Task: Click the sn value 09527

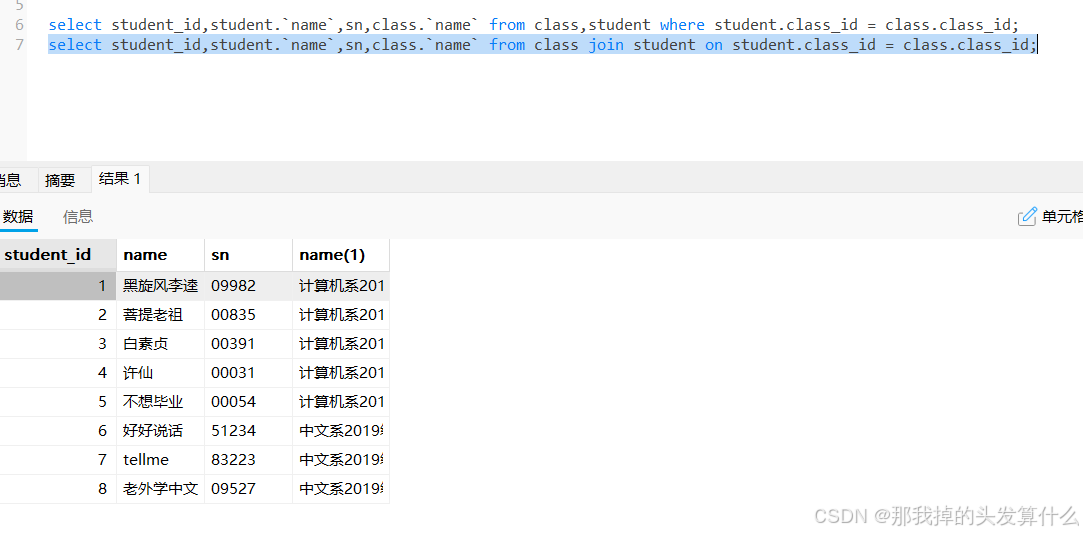Action: [x=249, y=489]
